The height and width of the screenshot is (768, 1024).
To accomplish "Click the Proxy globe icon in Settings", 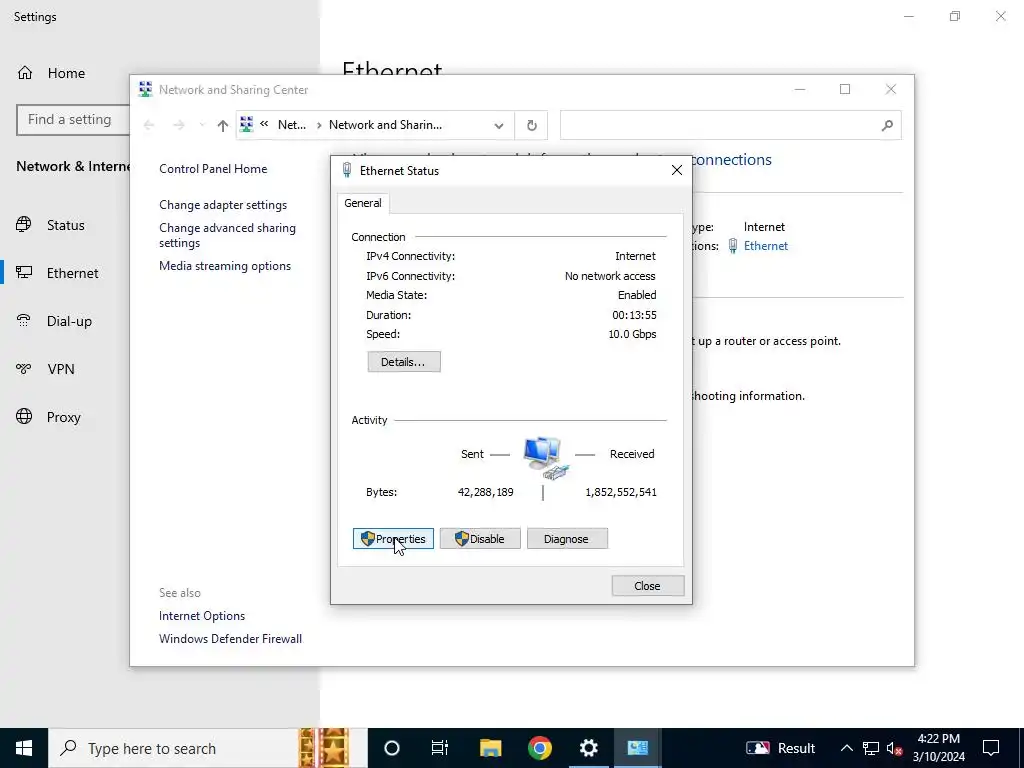I will pyautogui.click(x=24, y=417).
